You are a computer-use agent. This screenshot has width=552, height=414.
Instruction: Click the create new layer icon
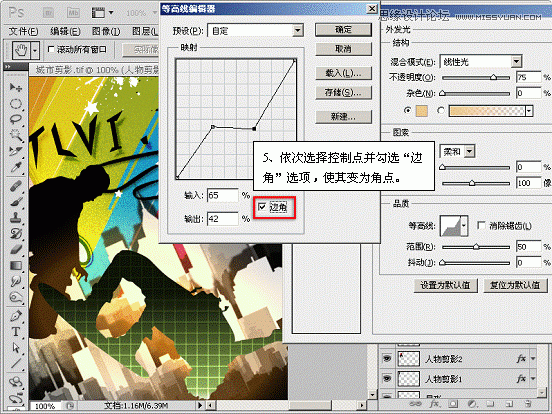click(x=508, y=404)
